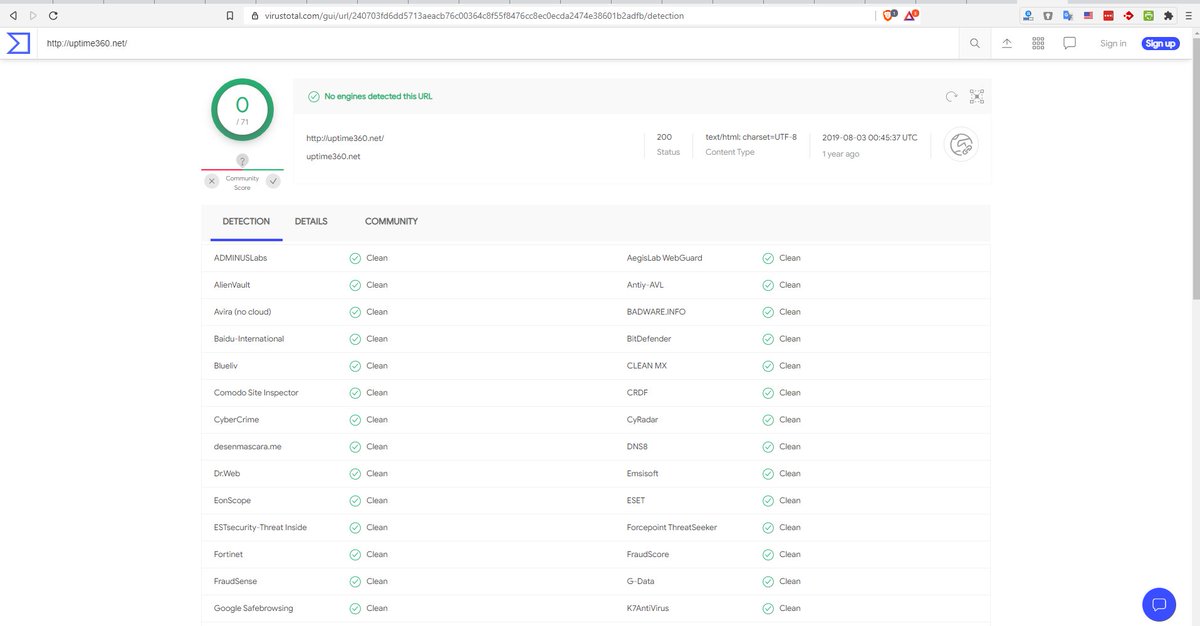
Task: Go forward with browser forward arrow
Action: click(x=32, y=16)
